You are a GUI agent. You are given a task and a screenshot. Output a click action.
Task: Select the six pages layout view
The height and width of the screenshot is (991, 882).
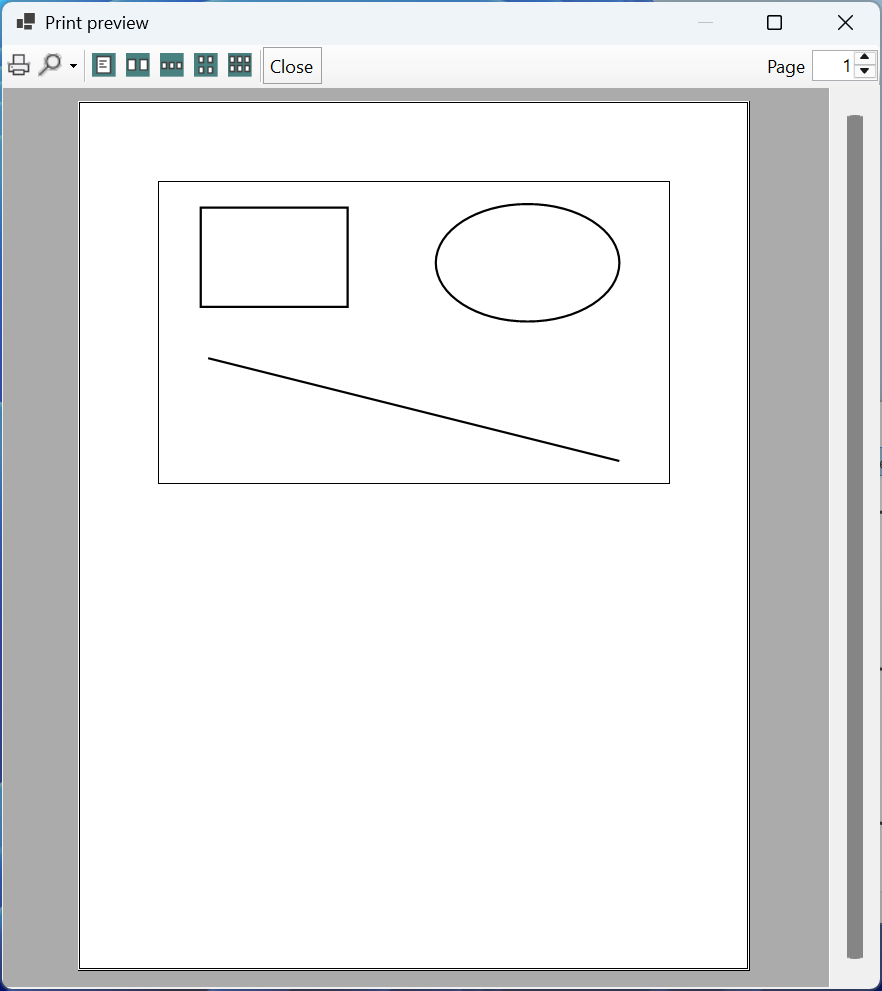239,65
